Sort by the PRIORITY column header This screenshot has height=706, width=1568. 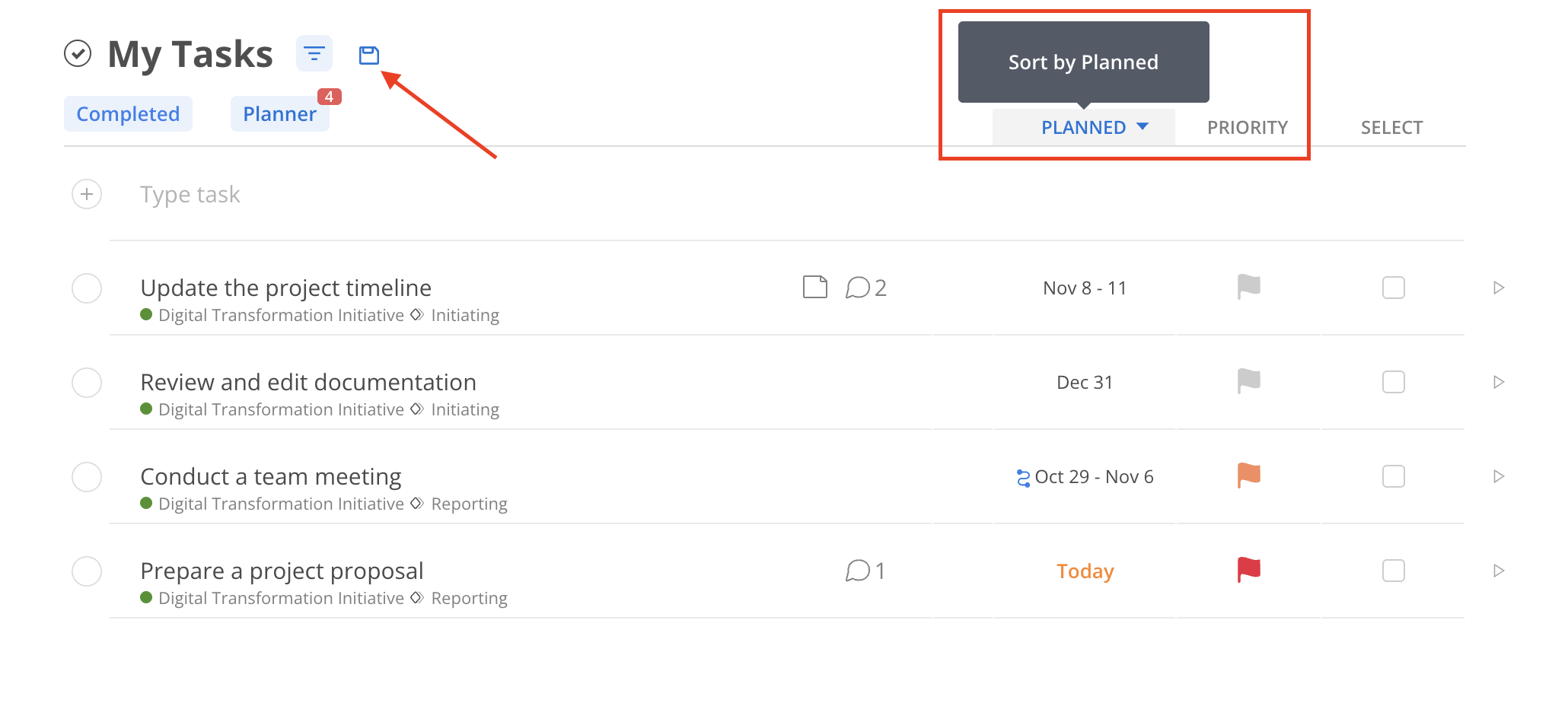coord(1248,127)
